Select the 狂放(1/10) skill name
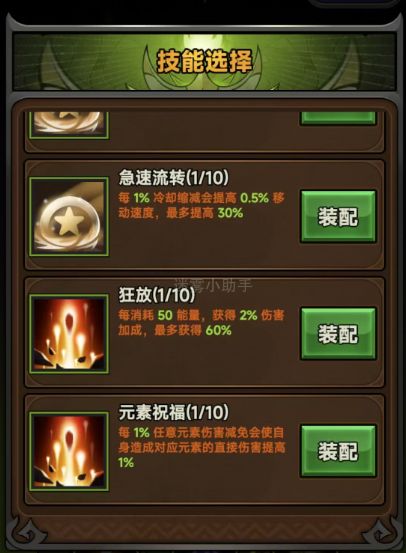 (x=157, y=294)
